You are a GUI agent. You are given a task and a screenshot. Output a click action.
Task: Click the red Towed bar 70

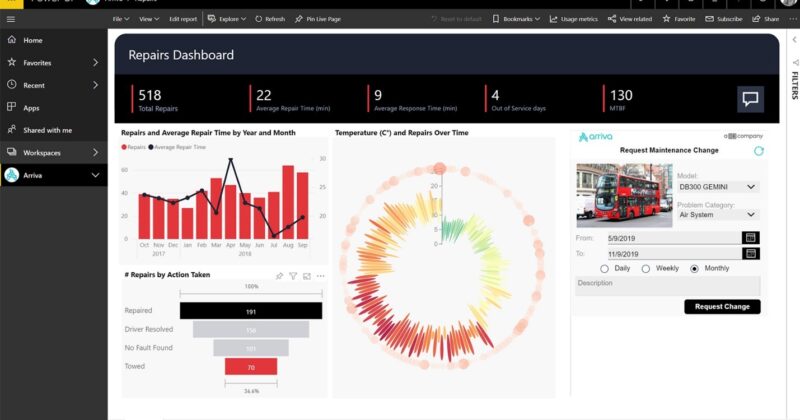[x=251, y=366]
